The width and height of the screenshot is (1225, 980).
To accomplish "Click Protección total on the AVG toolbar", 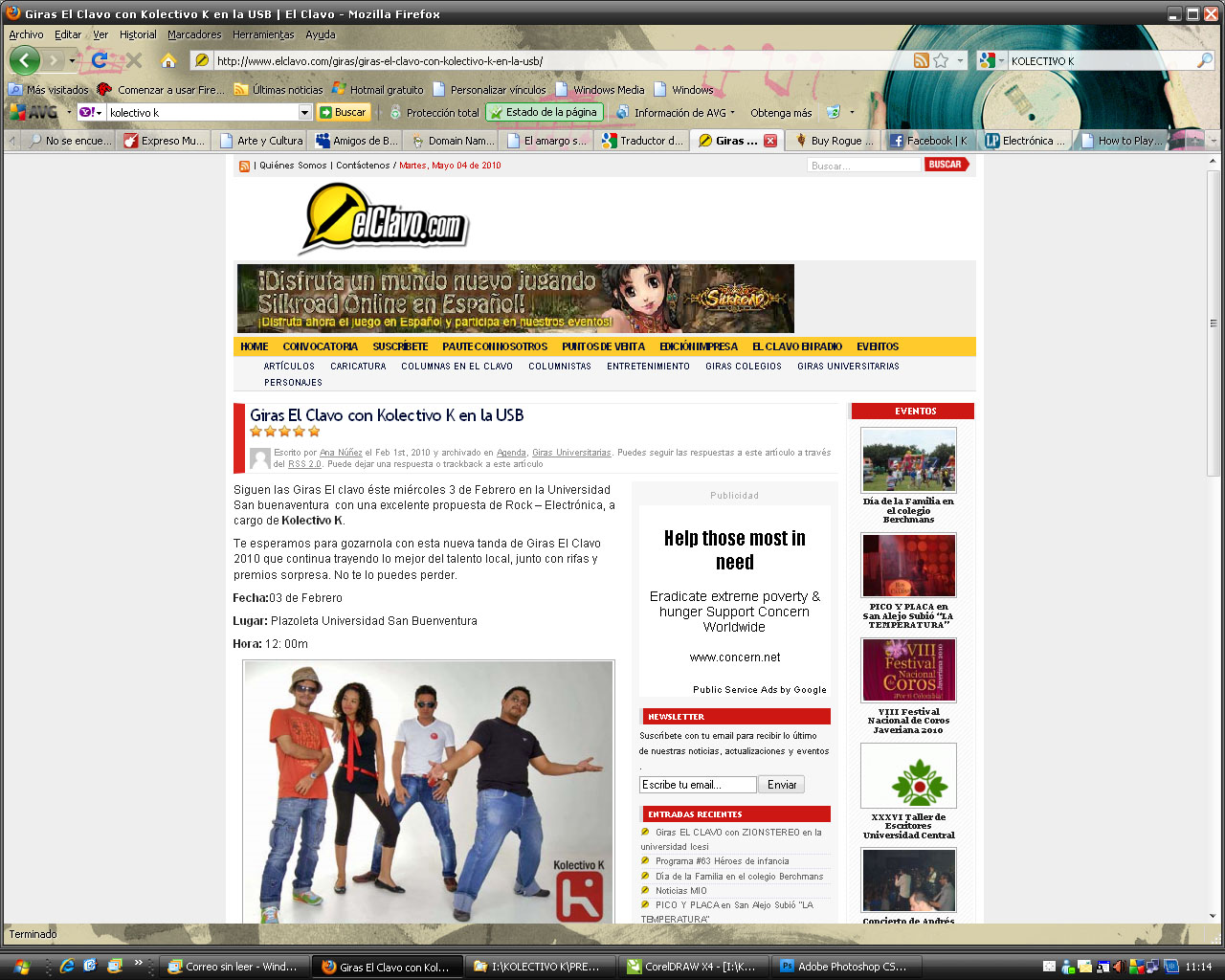I will pos(434,113).
